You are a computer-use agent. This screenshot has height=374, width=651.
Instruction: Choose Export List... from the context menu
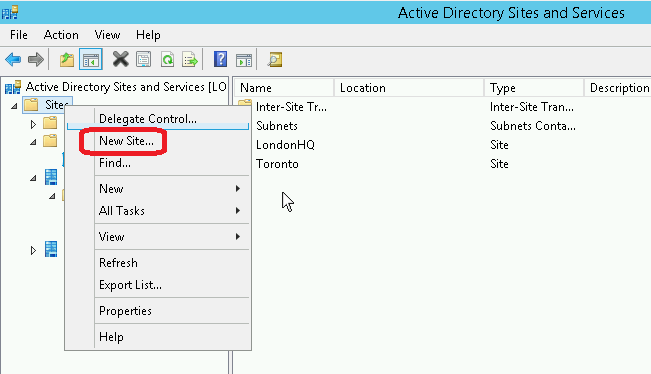pos(158,285)
